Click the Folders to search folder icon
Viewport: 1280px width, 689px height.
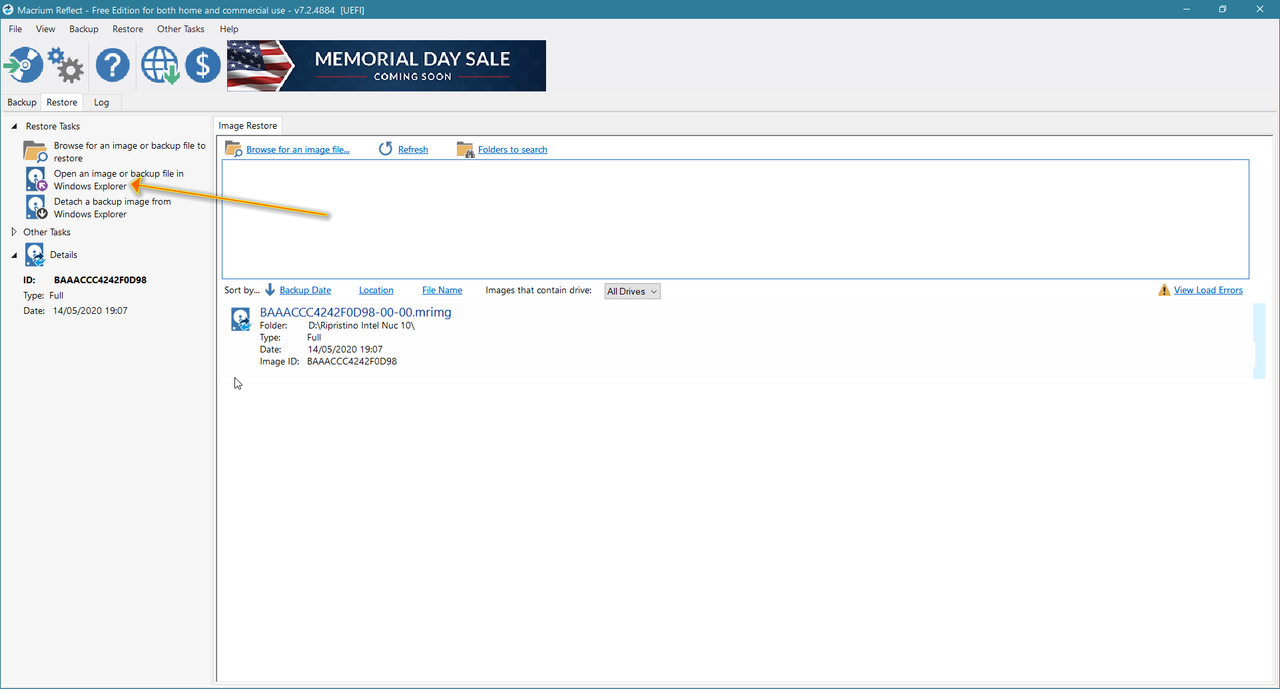465,149
